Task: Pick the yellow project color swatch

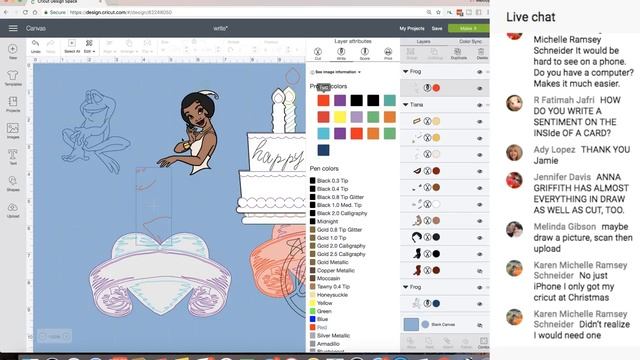Action: [x=340, y=117]
